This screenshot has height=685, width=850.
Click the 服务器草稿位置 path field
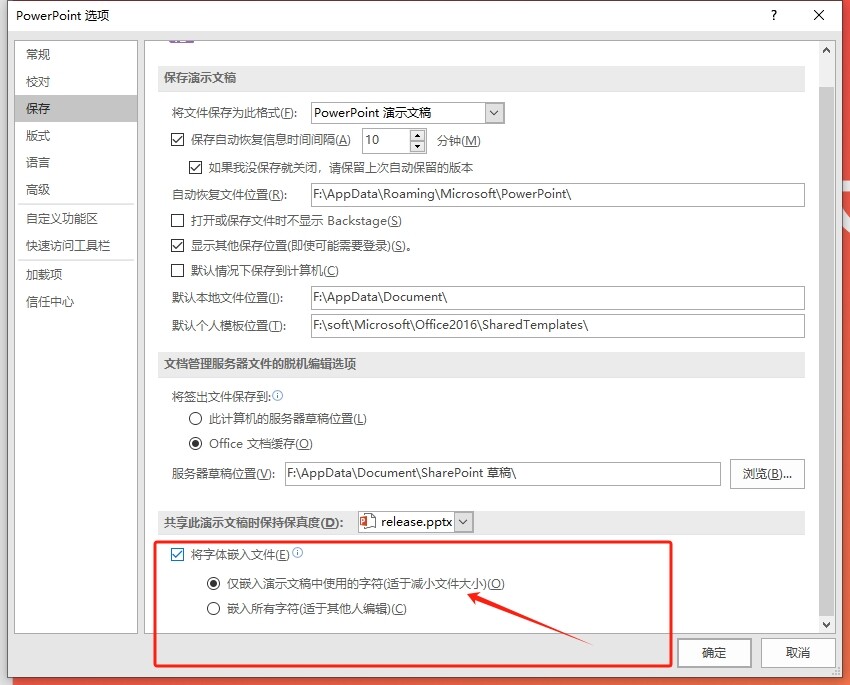coord(503,474)
